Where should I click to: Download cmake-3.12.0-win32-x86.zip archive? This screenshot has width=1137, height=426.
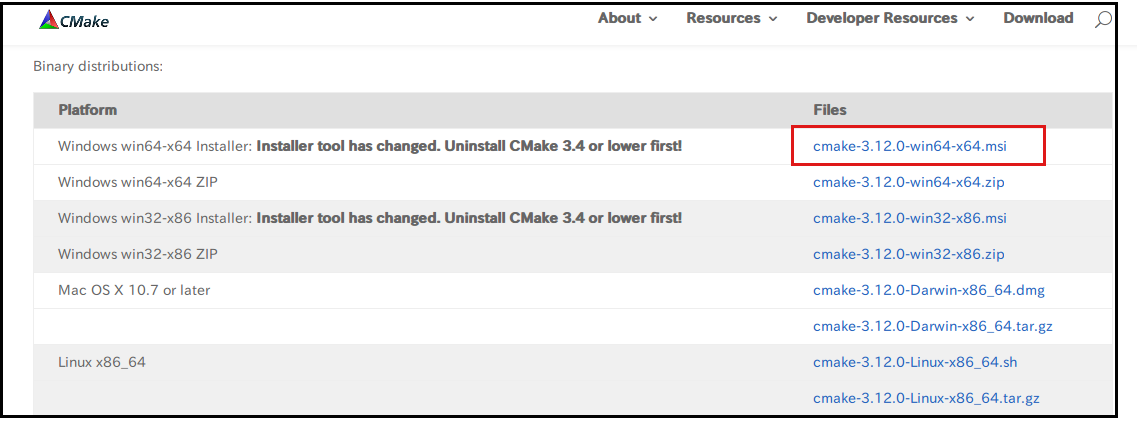(908, 254)
